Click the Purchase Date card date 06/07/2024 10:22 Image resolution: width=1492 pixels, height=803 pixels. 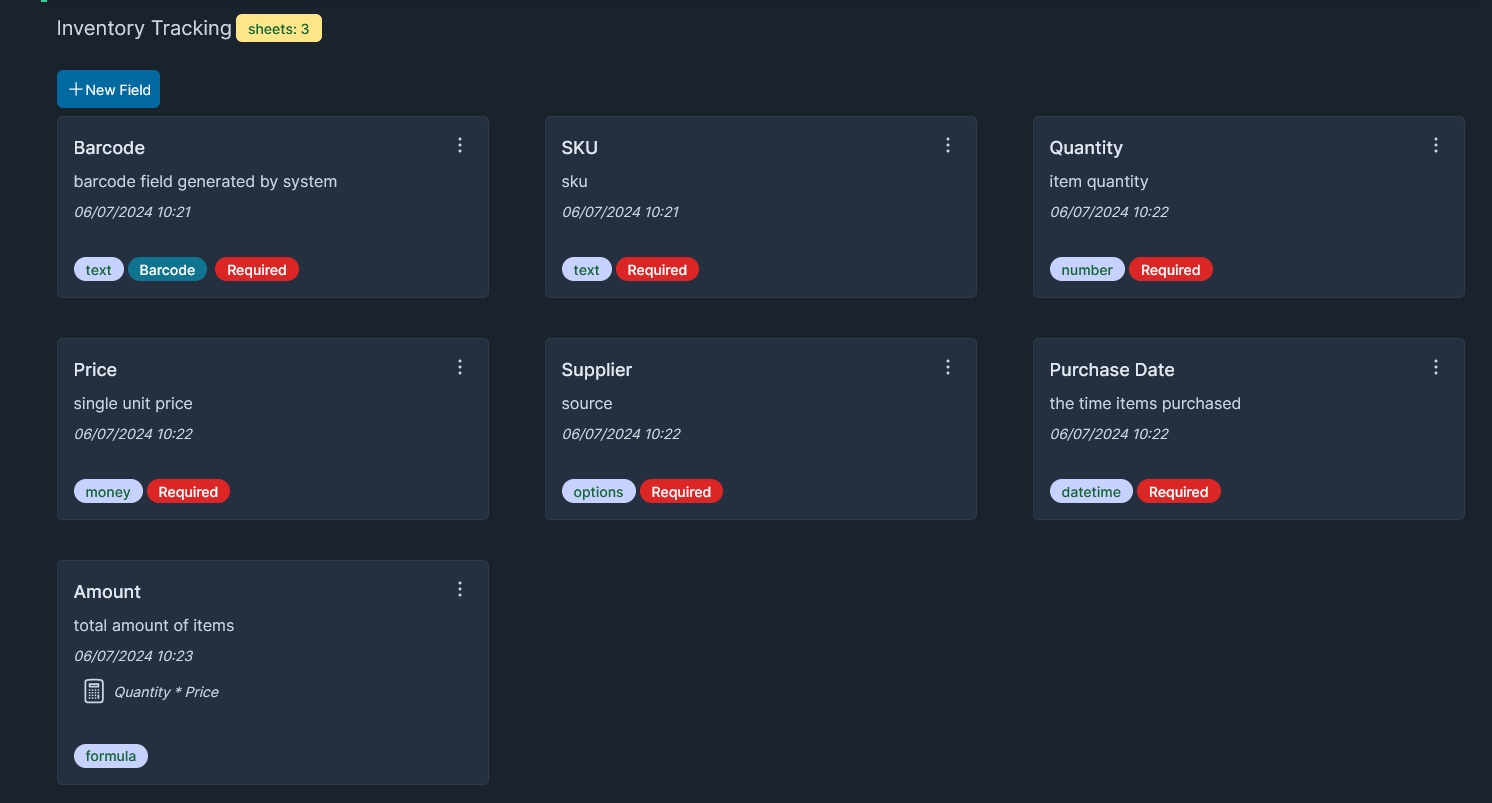click(x=1109, y=434)
